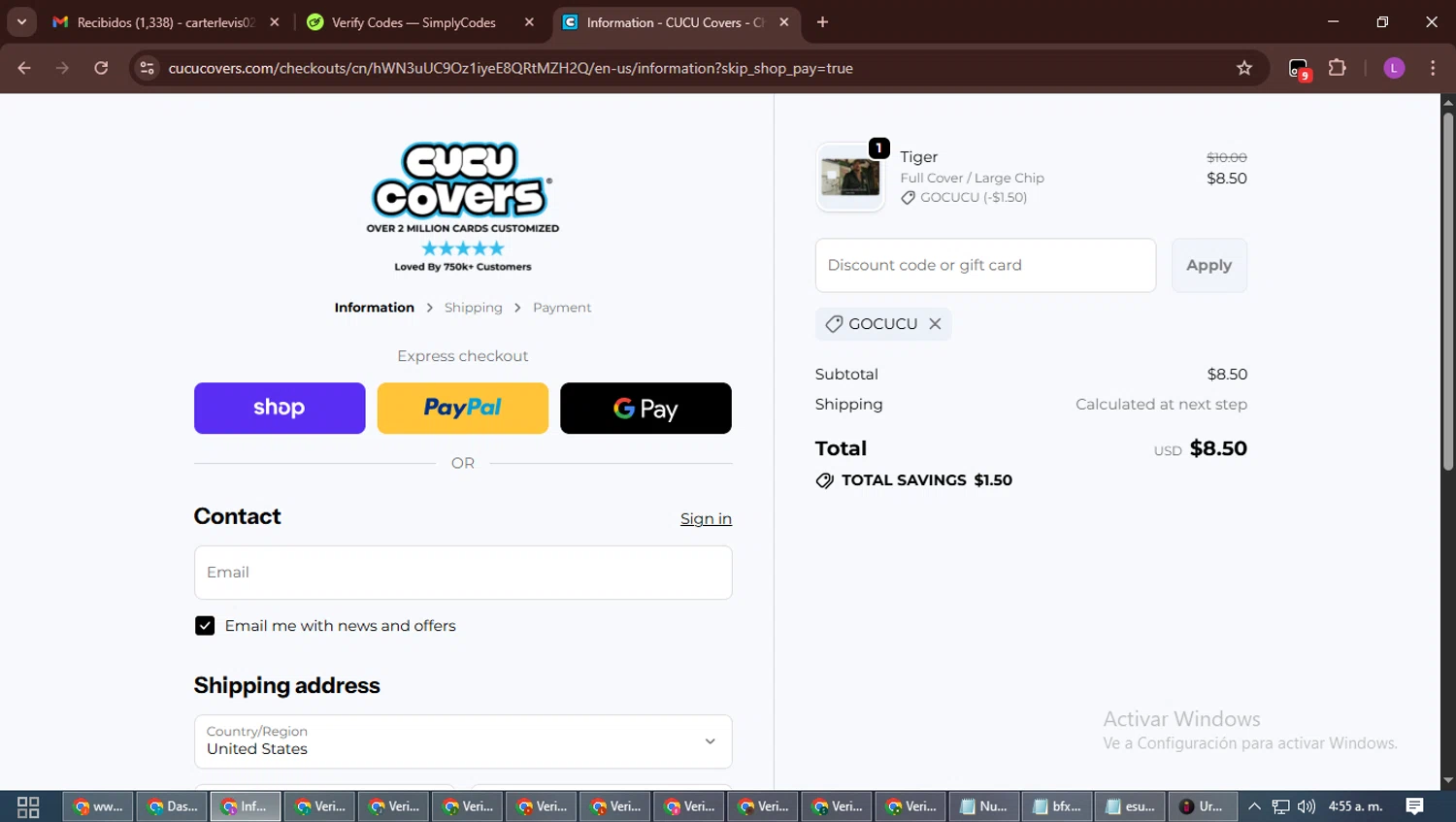Open the 'Nu...' Notepad taskbar window

click(x=984, y=806)
